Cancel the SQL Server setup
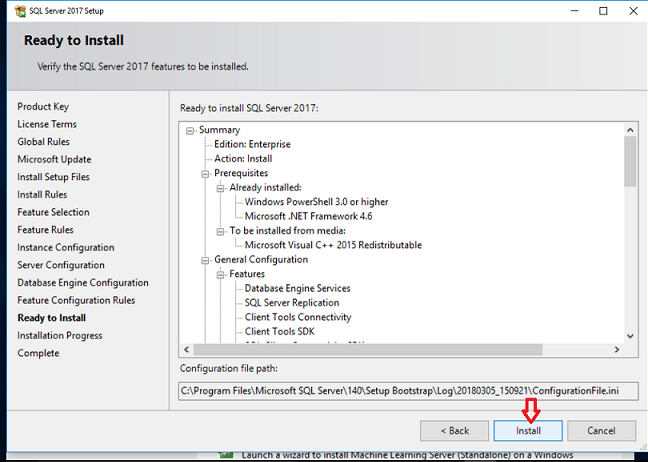This screenshot has height=462, width=648. pos(601,430)
